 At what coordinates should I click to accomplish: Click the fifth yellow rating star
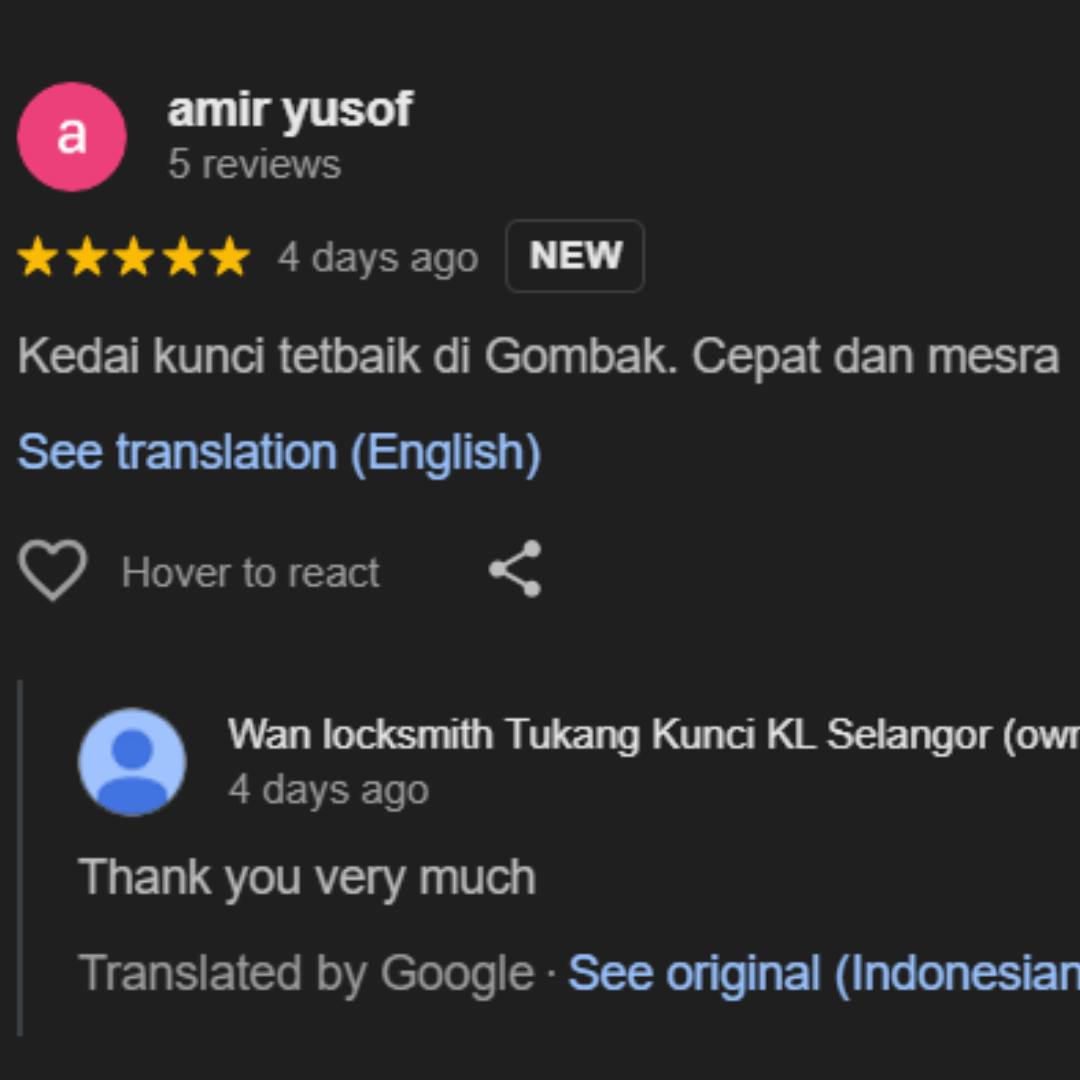[230, 257]
